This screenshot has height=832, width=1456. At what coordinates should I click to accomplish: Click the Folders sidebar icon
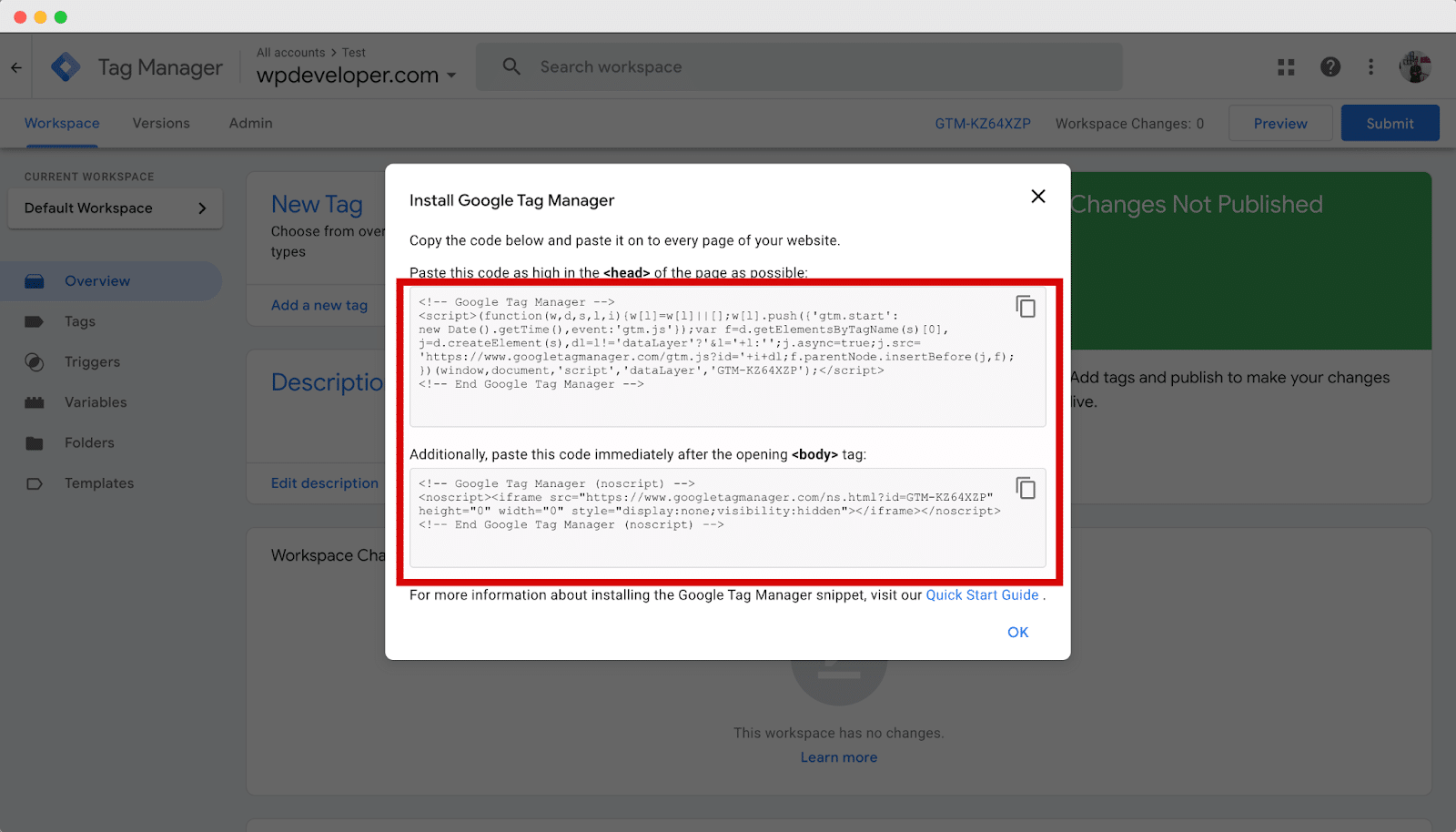(35, 443)
